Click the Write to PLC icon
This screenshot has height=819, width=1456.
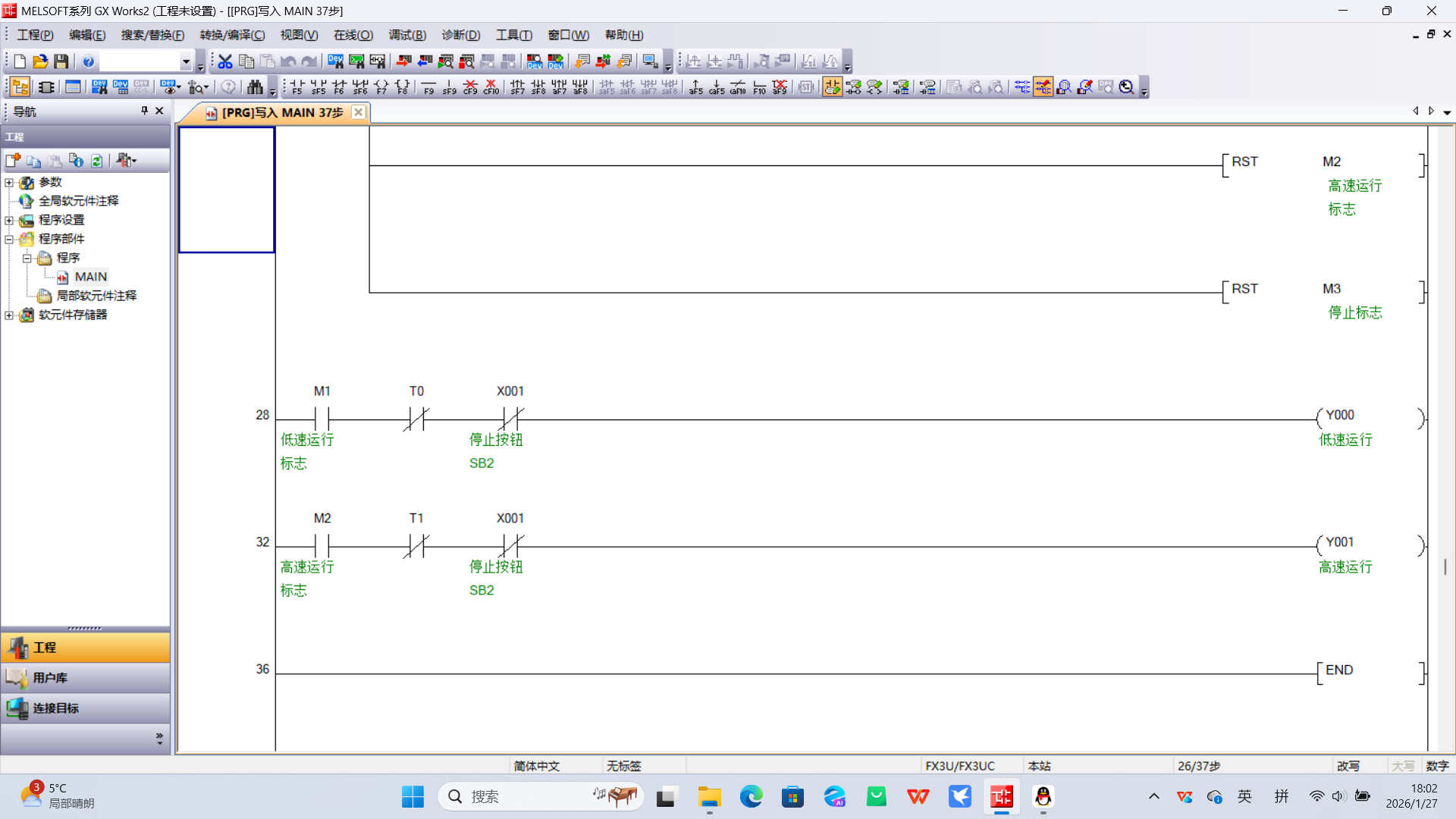[403, 61]
